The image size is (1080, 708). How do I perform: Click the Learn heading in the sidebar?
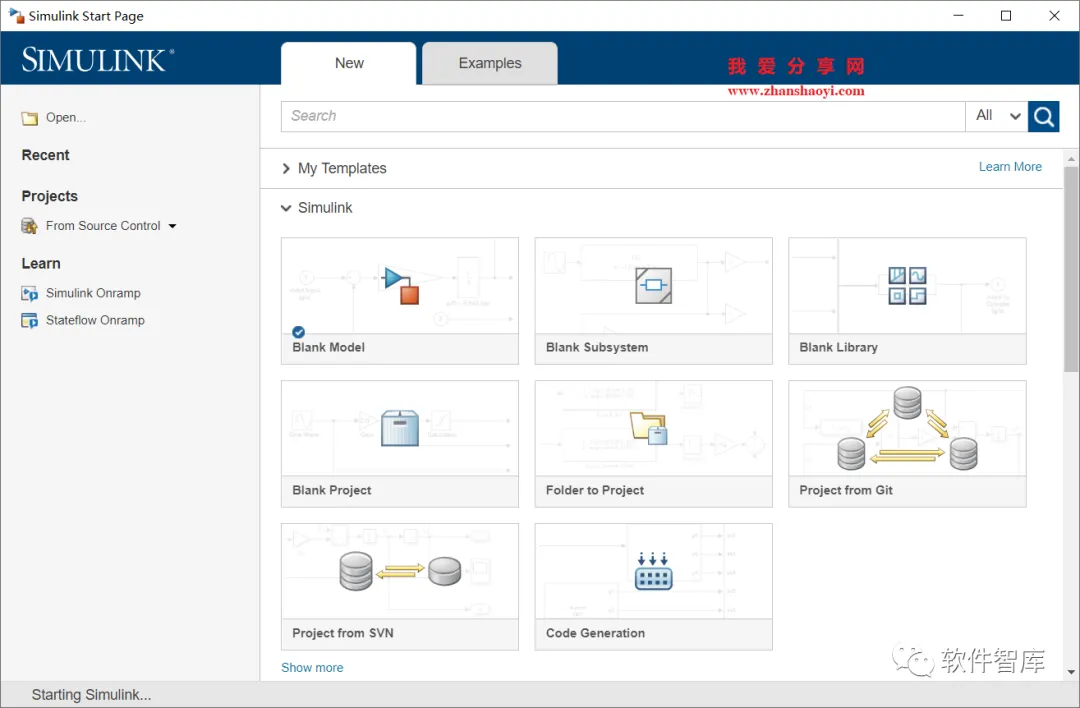pyautogui.click(x=41, y=264)
